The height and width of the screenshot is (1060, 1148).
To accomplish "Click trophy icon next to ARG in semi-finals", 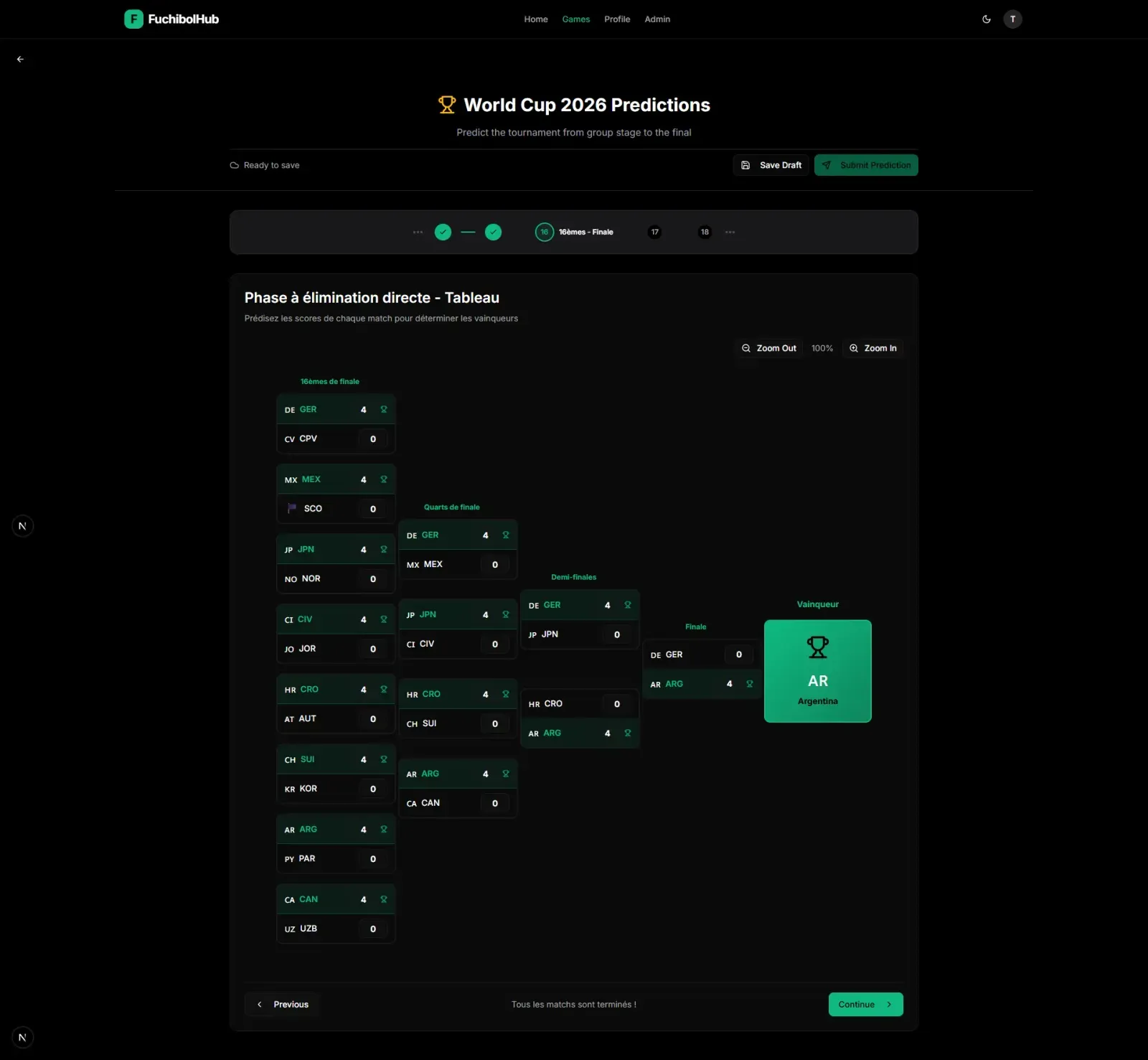I will (x=628, y=733).
